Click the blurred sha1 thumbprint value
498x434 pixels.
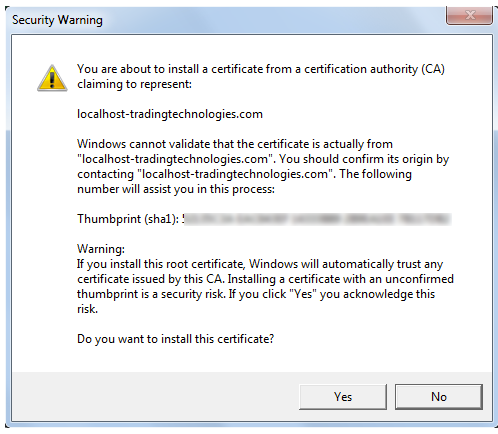318,219
